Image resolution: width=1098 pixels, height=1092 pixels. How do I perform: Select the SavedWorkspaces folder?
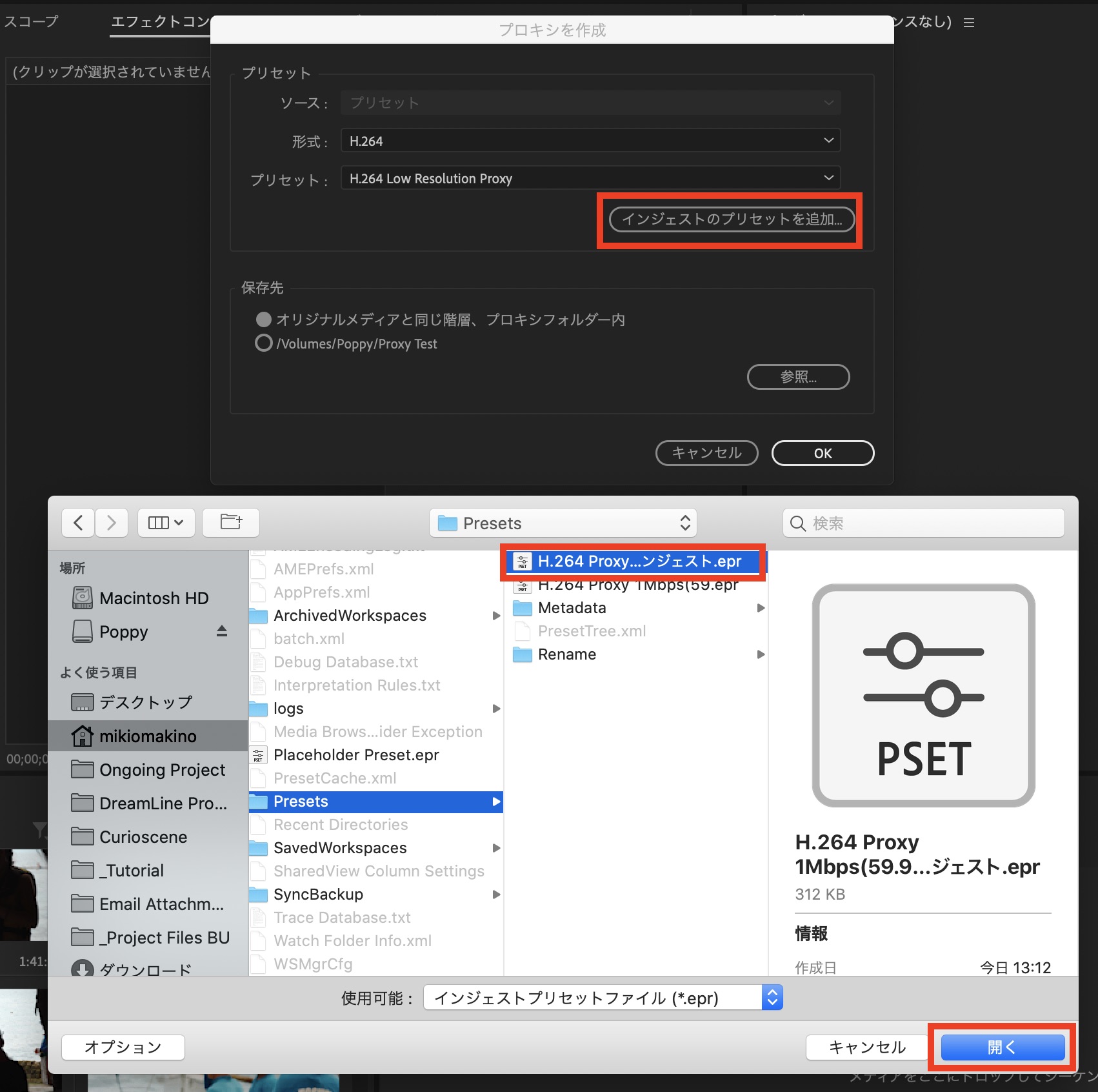[x=340, y=848]
